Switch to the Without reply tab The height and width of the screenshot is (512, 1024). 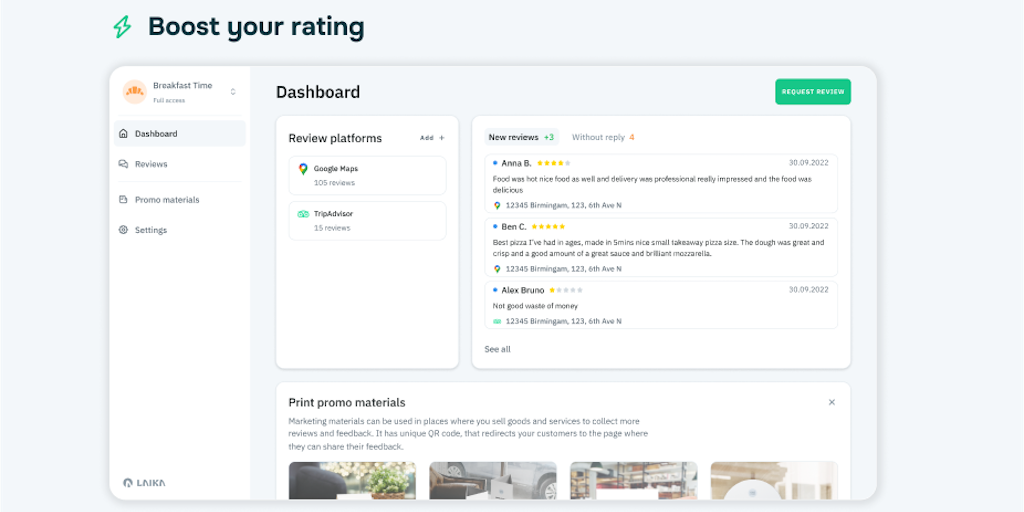pyautogui.click(x=602, y=137)
